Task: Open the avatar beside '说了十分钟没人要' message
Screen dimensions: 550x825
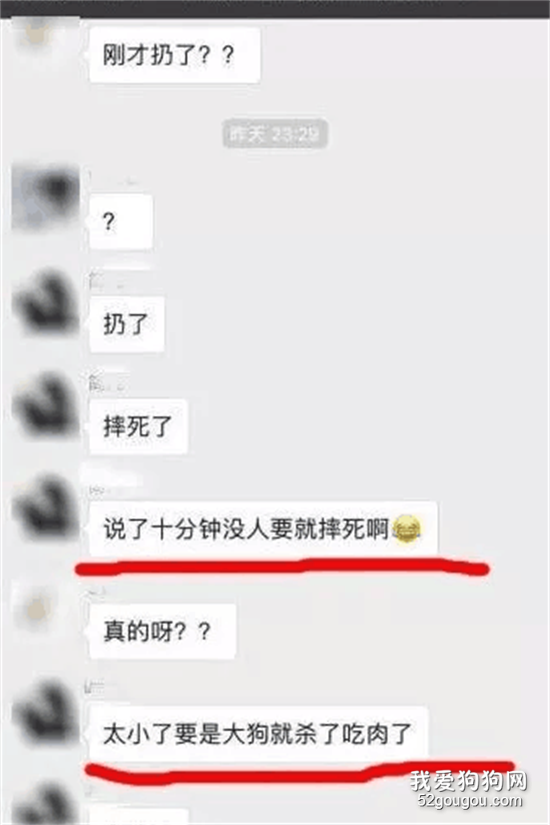Action: coord(46,506)
